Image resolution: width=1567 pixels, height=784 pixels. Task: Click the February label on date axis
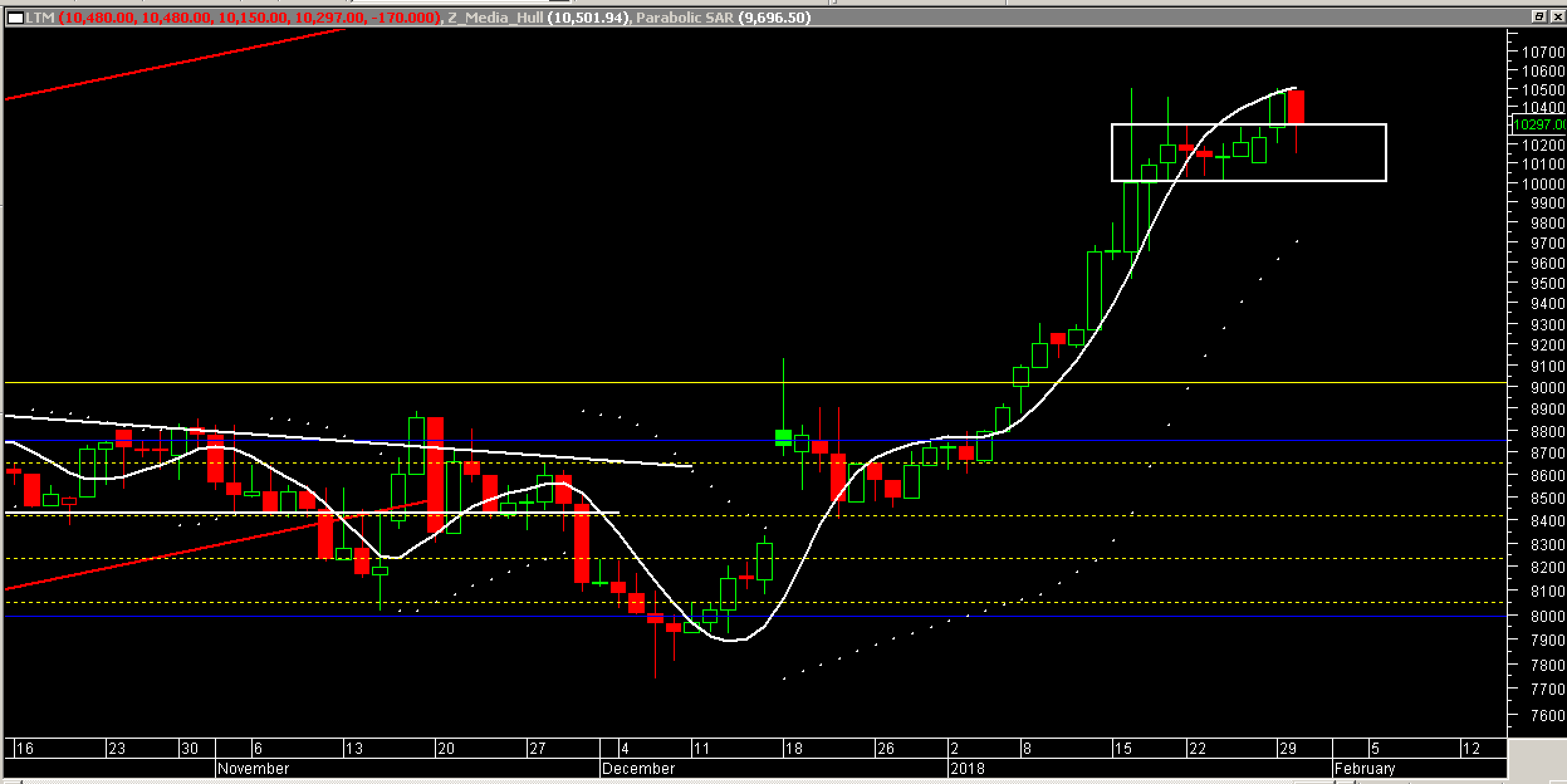point(1364,768)
